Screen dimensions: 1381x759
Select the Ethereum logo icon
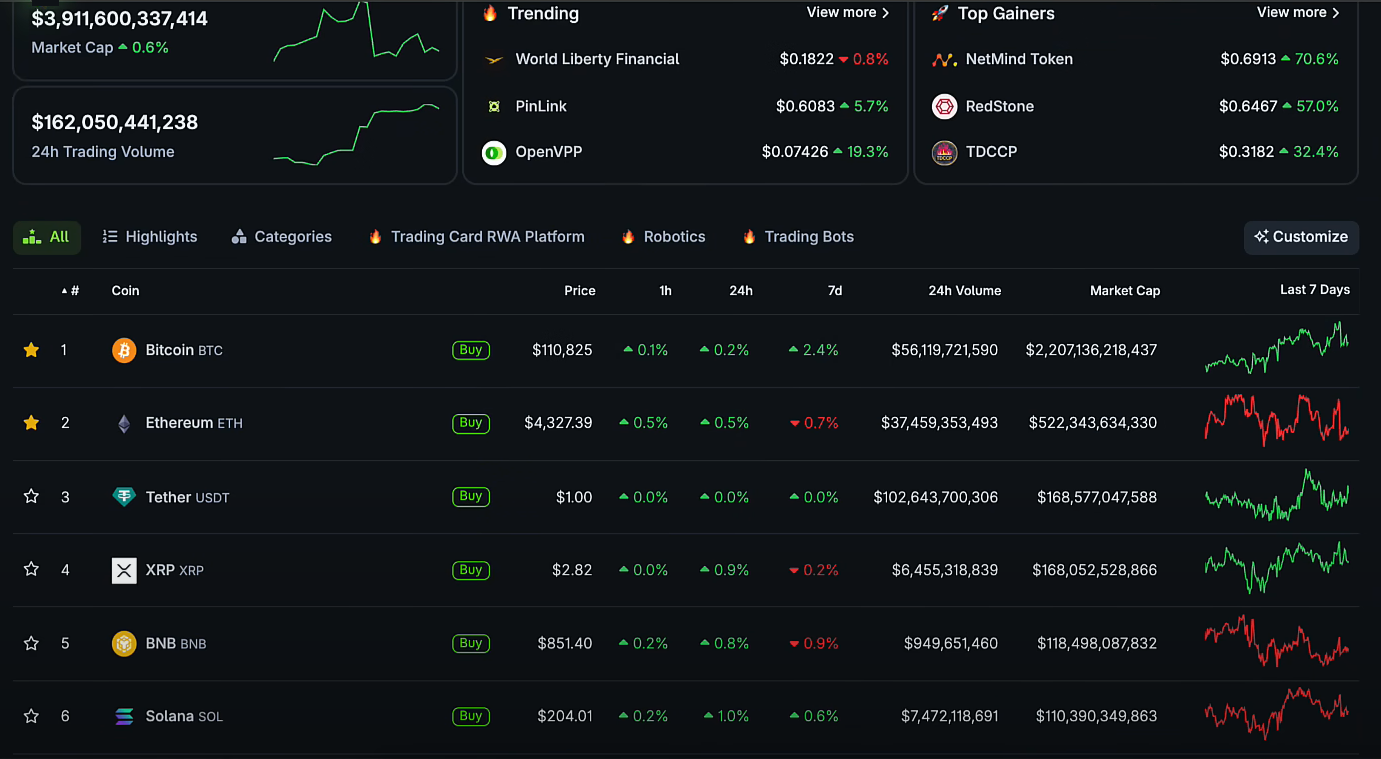[x=123, y=423]
